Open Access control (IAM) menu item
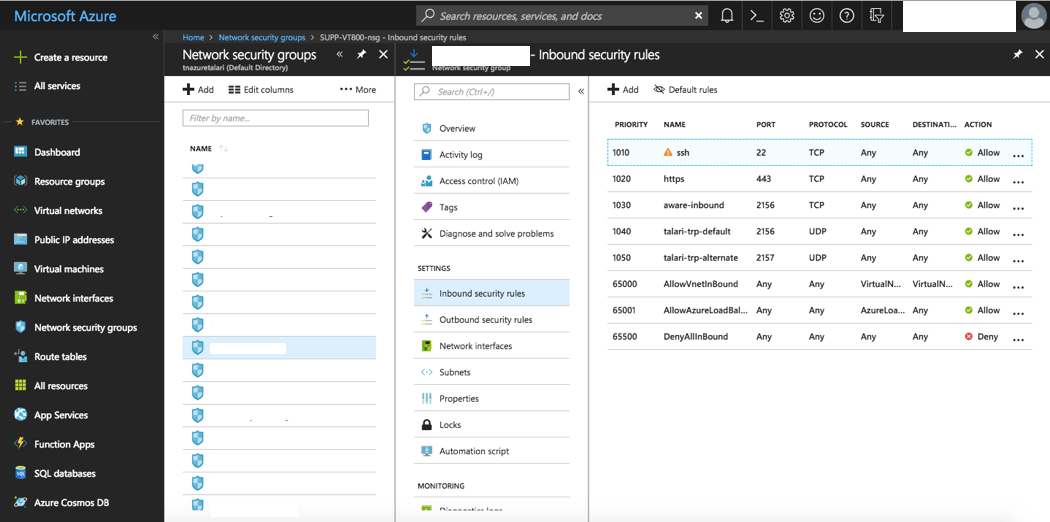The width and height of the screenshot is (1050, 522). point(478,181)
